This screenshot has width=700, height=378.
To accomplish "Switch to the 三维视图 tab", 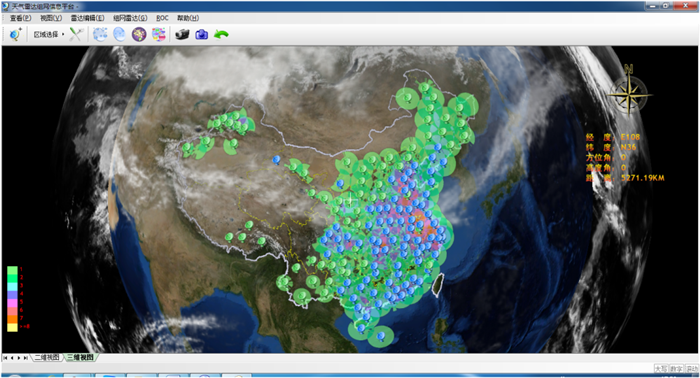I will click(x=80, y=357).
